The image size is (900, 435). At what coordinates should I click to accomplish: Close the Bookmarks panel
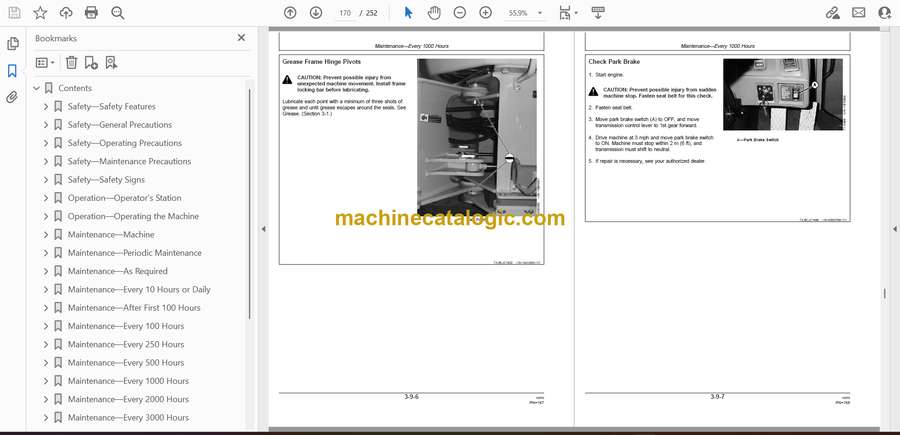tap(241, 38)
